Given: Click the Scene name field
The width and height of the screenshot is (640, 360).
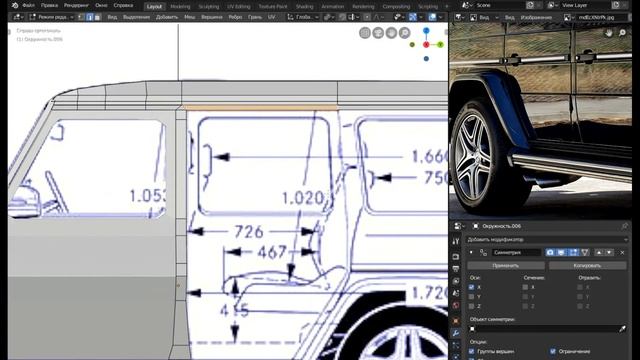Looking at the screenshot, I should click(500, 5).
